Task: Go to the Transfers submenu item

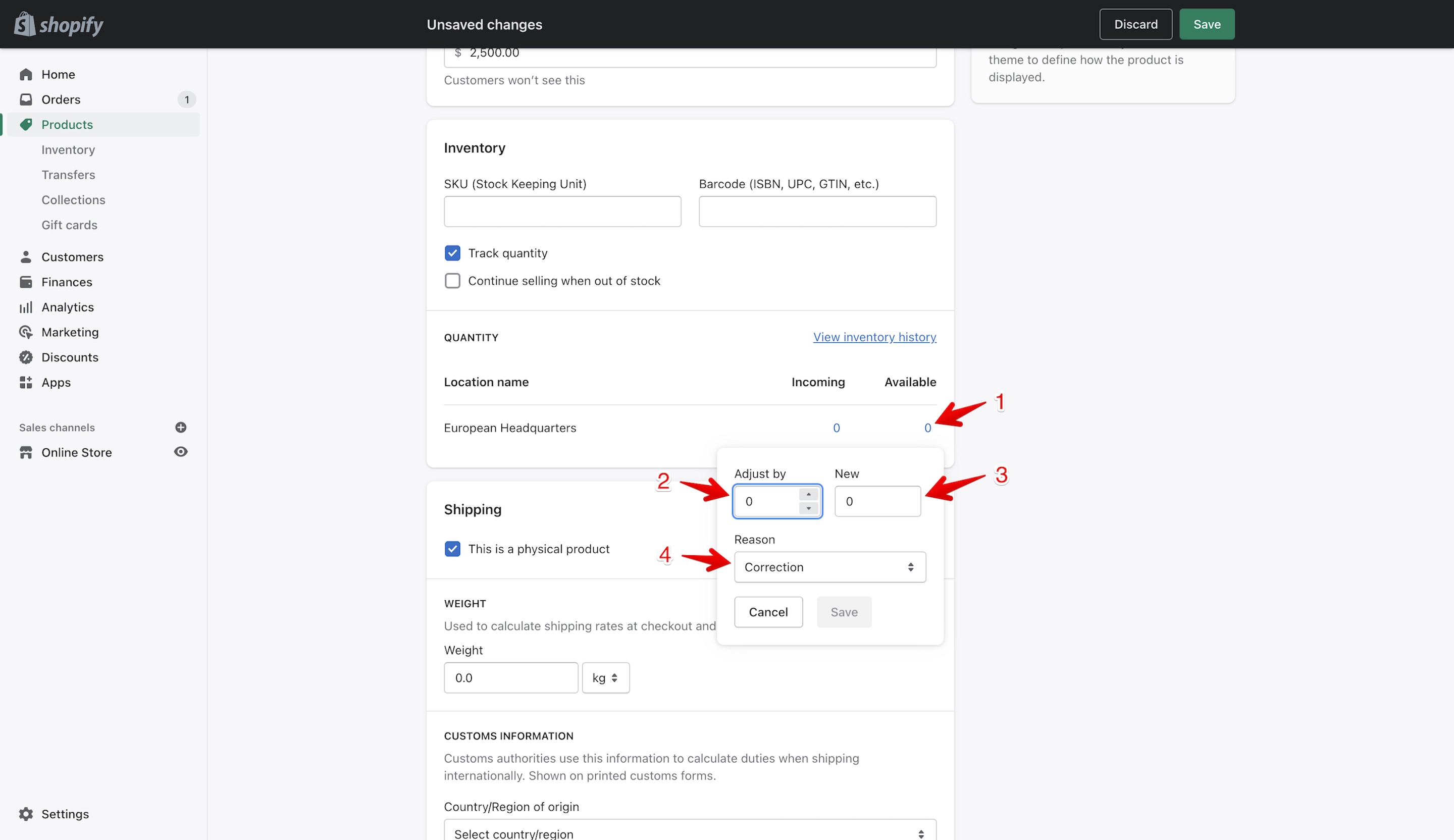Action: (x=68, y=175)
